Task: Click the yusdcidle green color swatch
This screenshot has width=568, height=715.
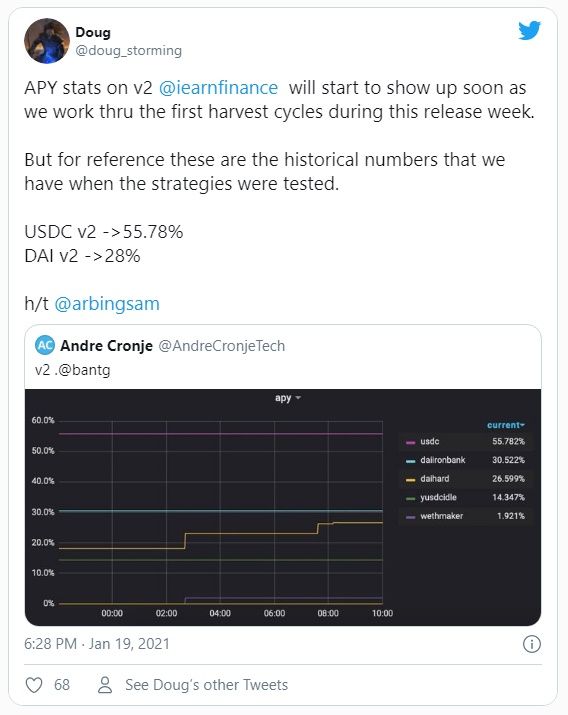Action: [411, 498]
